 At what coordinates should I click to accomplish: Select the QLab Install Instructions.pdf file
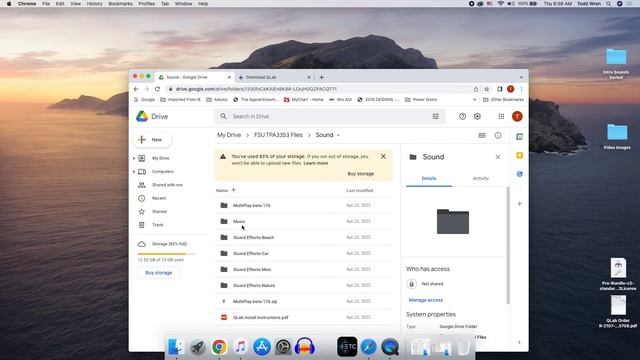pyautogui.click(x=303, y=317)
